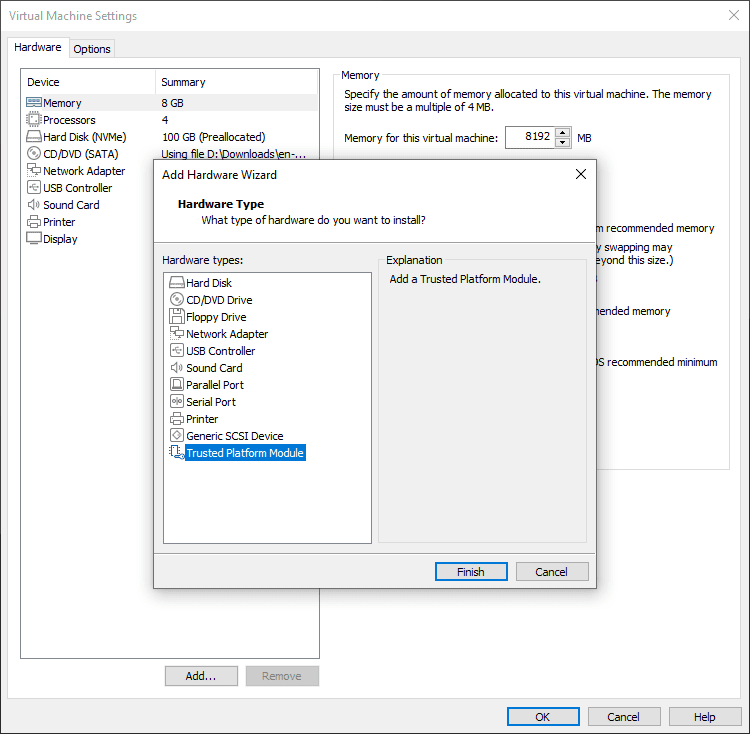The image size is (750, 734).
Task: Click the Parallel Port icon
Action: pyautogui.click(x=177, y=384)
